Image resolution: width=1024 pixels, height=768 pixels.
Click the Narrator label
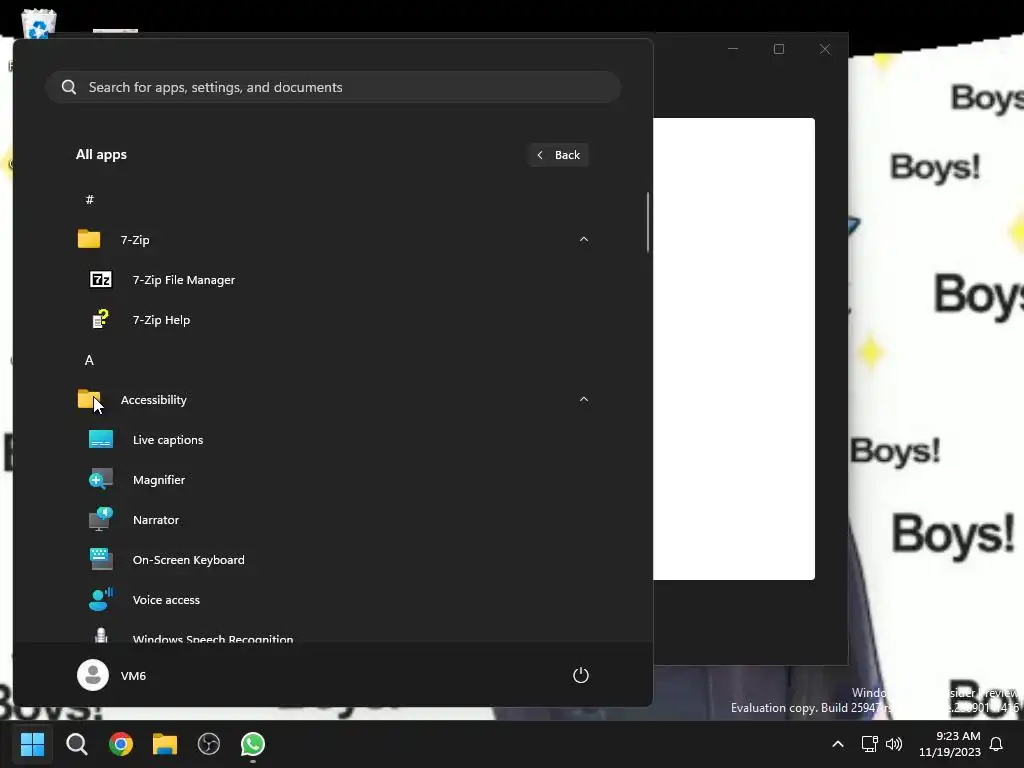(x=155, y=520)
